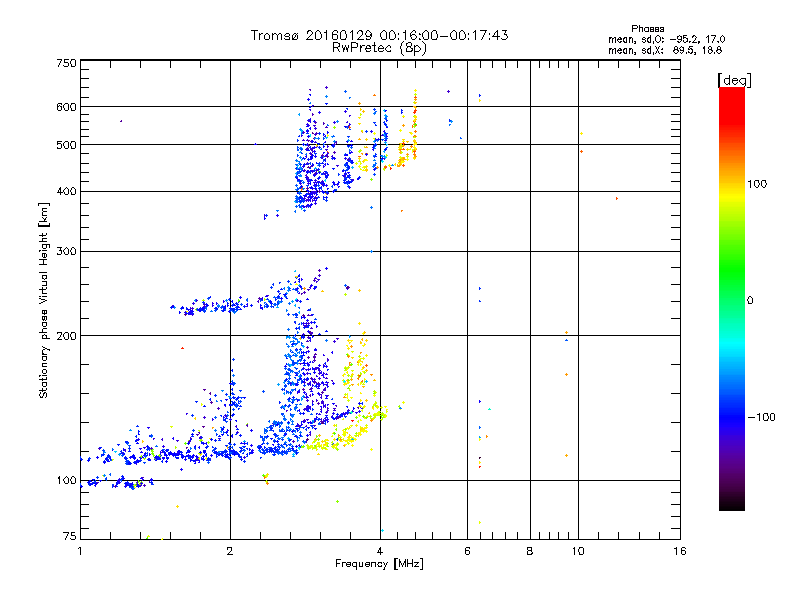
Task: Click the '750' y-axis tick label
Action: [66, 63]
